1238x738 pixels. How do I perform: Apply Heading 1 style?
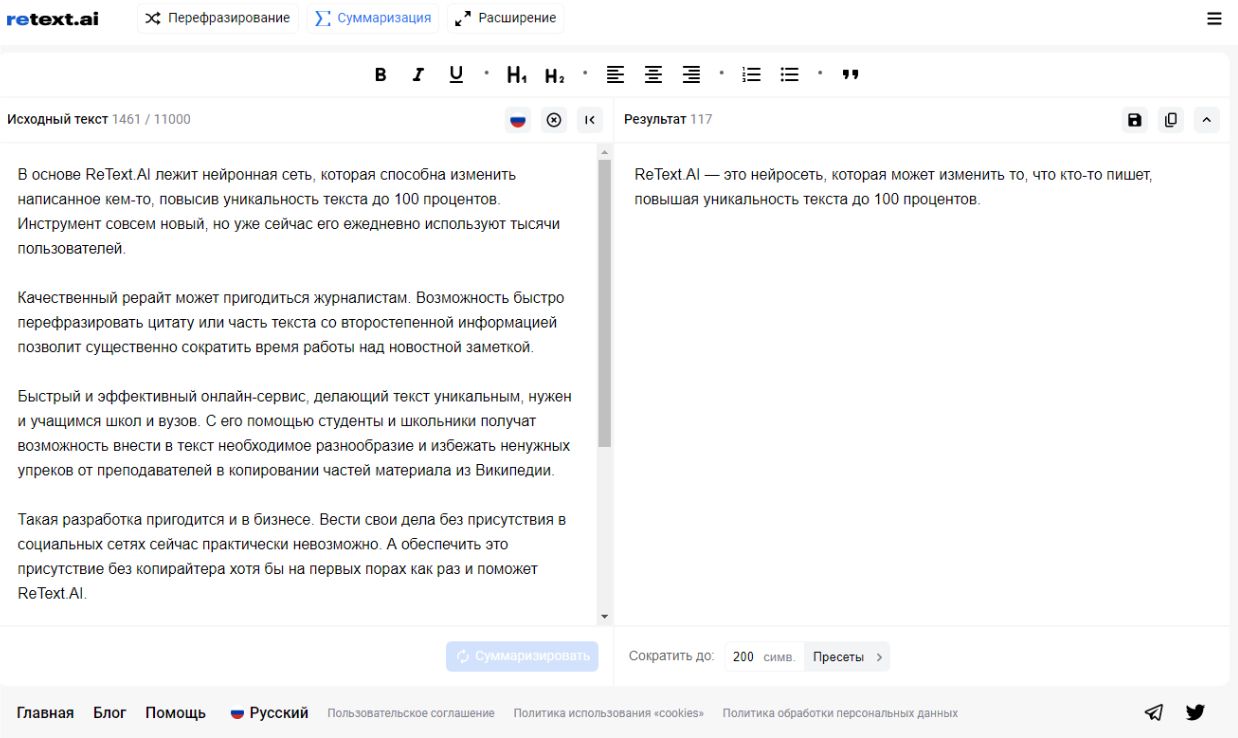click(x=516, y=75)
